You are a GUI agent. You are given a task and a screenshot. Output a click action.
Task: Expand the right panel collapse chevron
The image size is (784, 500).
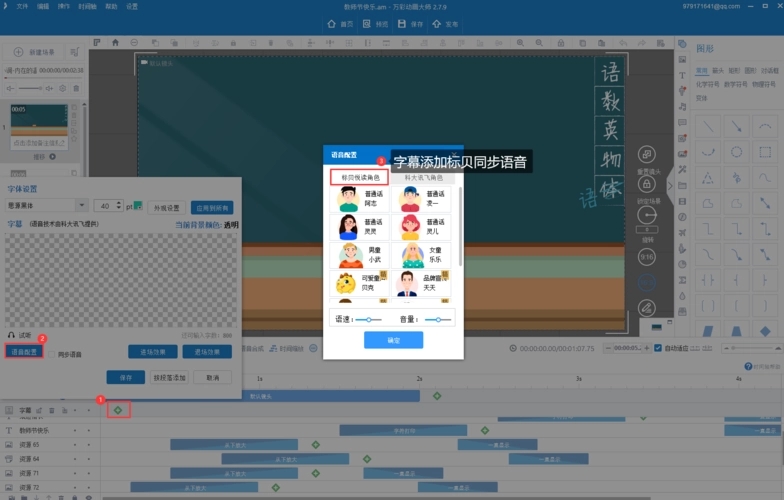click(670, 186)
